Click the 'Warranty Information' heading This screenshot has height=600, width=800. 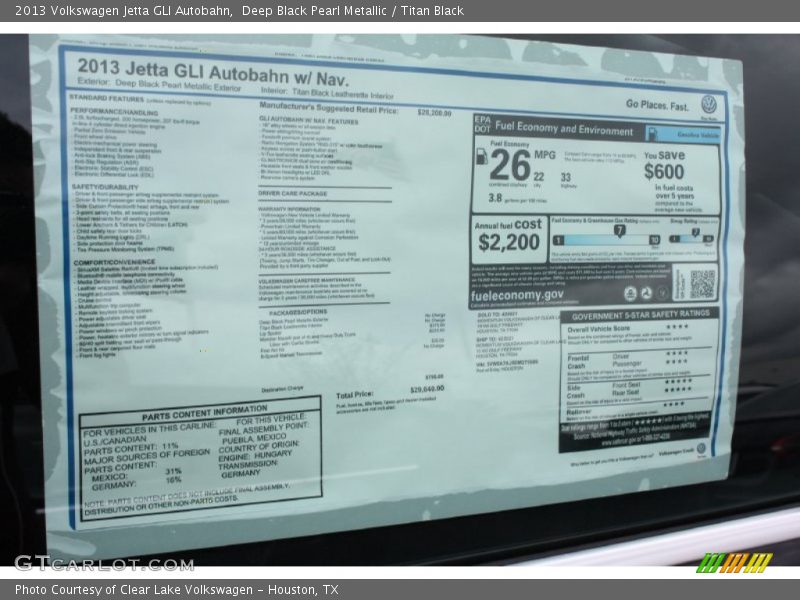point(289,209)
